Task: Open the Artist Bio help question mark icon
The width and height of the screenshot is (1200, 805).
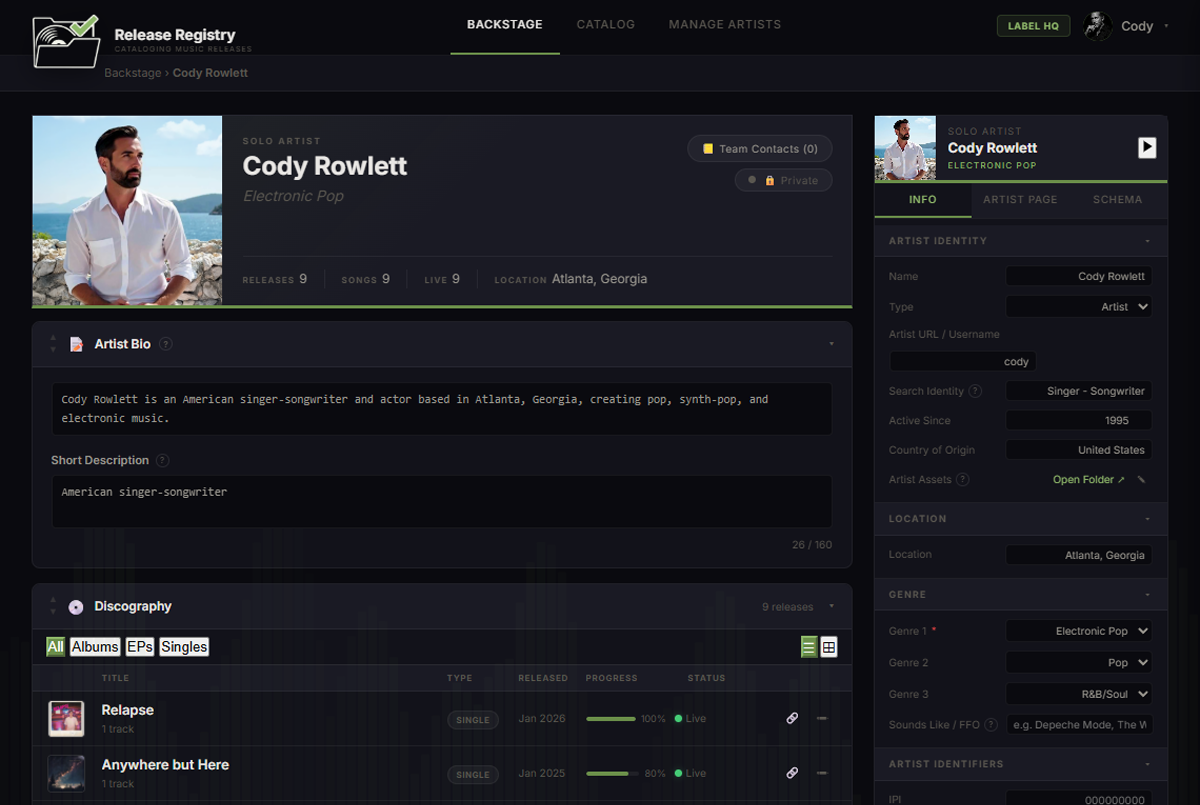Action: click(167, 343)
